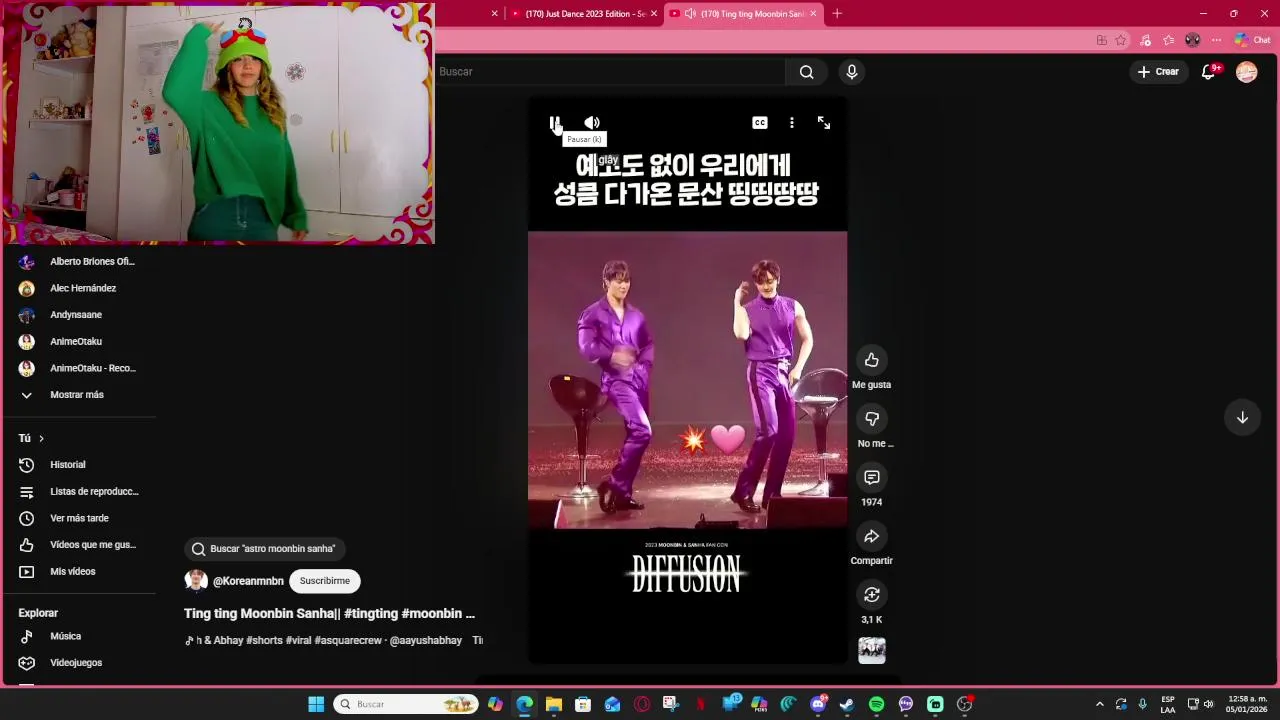
Task: Open the 1974 comments panel
Action: (x=872, y=477)
